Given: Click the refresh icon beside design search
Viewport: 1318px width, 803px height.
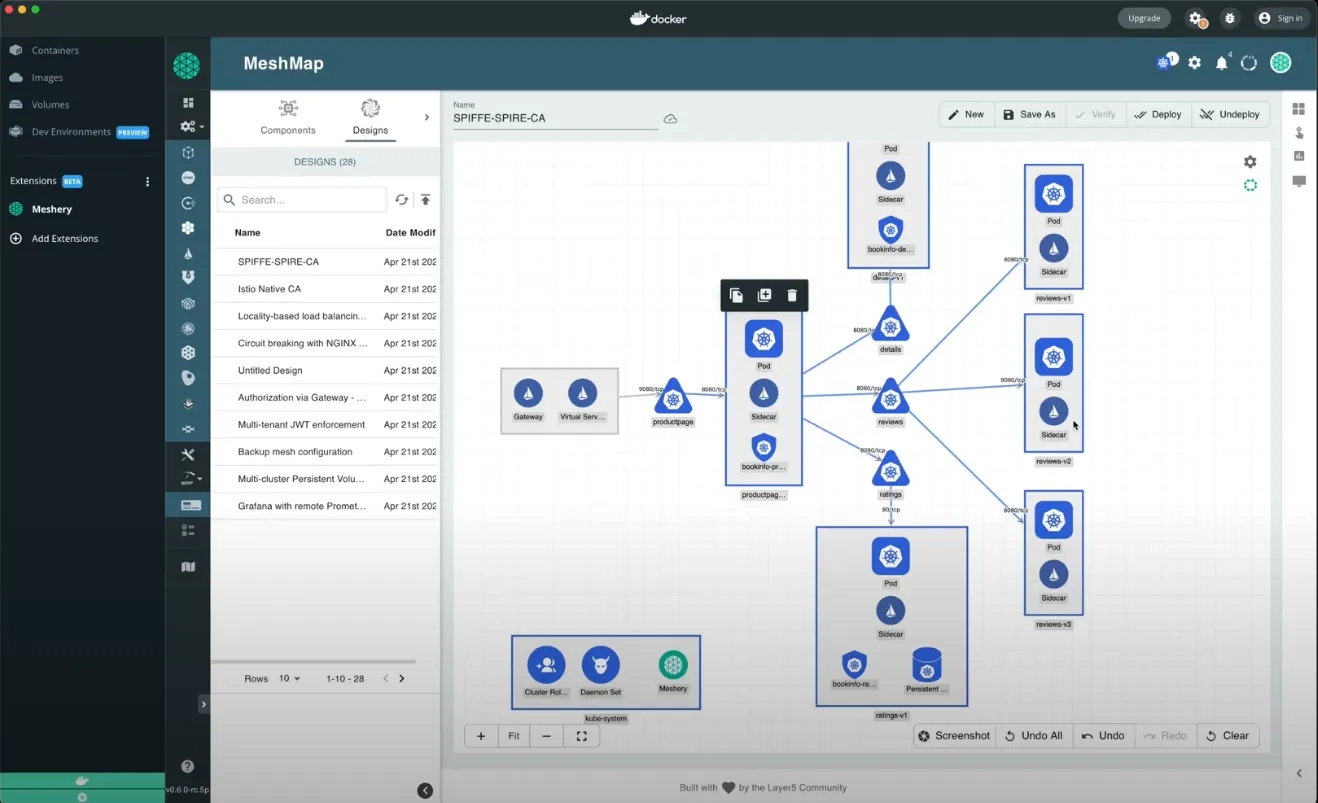Looking at the screenshot, I should (401, 200).
